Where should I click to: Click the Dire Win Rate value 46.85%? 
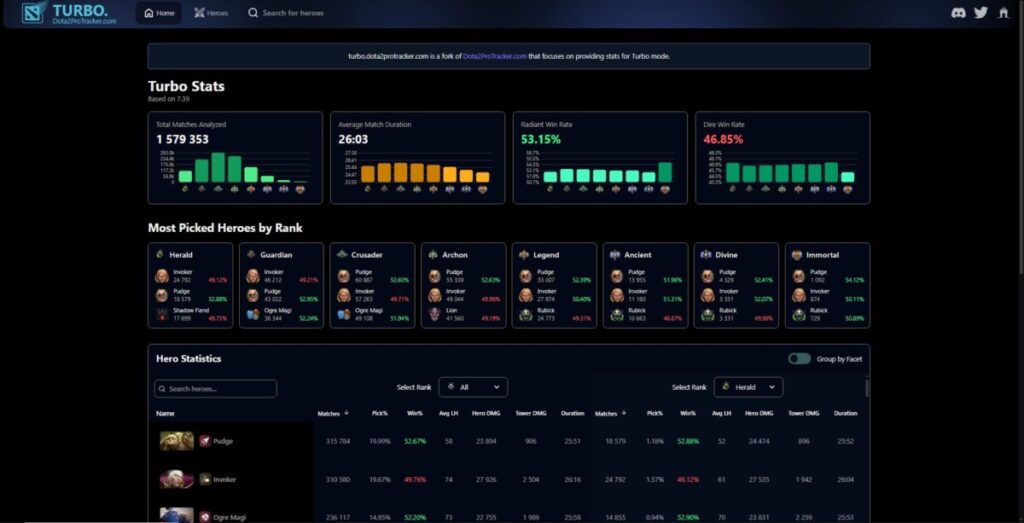[723, 139]
